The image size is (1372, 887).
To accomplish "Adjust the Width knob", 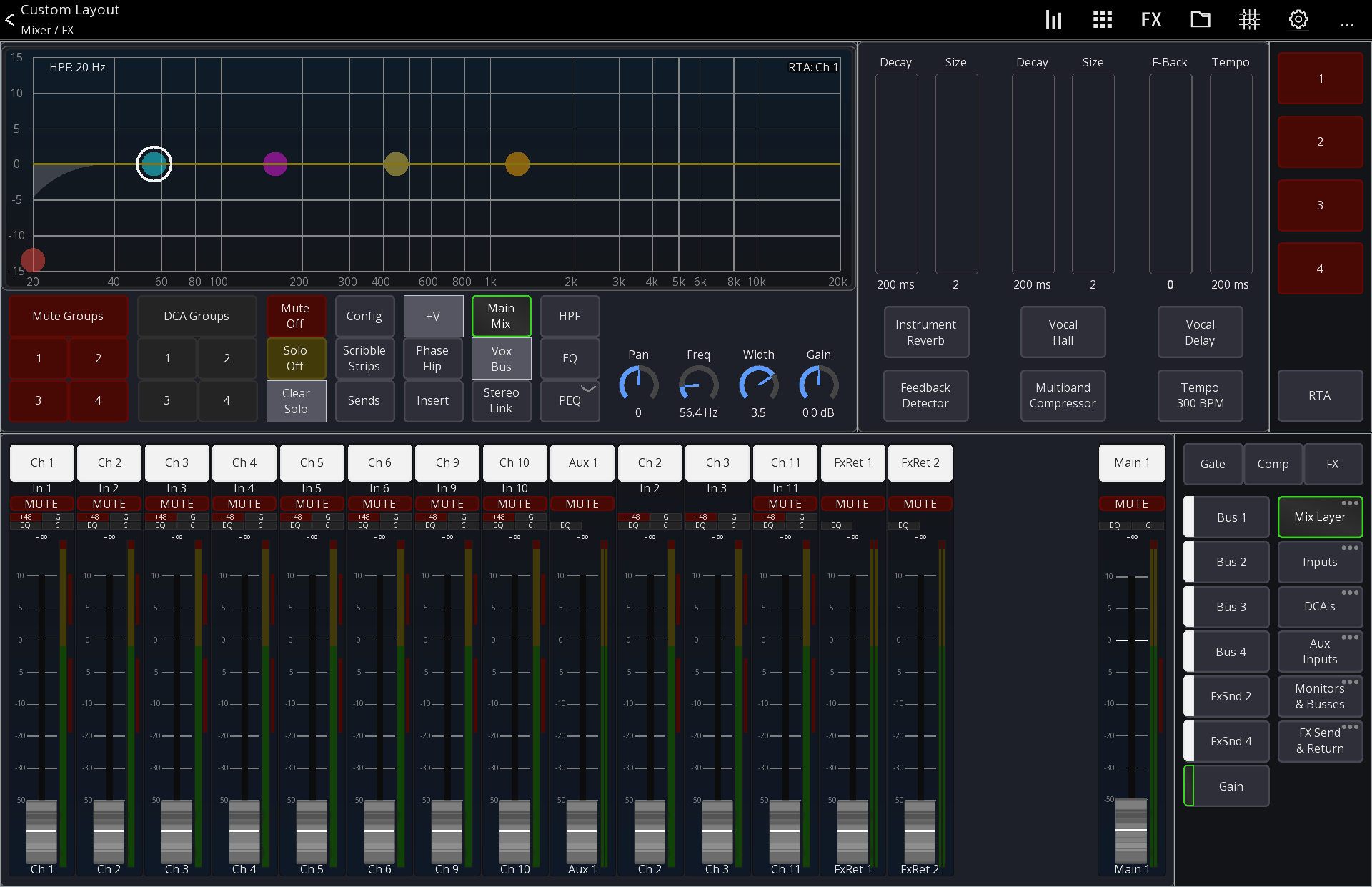I will click(x=758, y=383).
